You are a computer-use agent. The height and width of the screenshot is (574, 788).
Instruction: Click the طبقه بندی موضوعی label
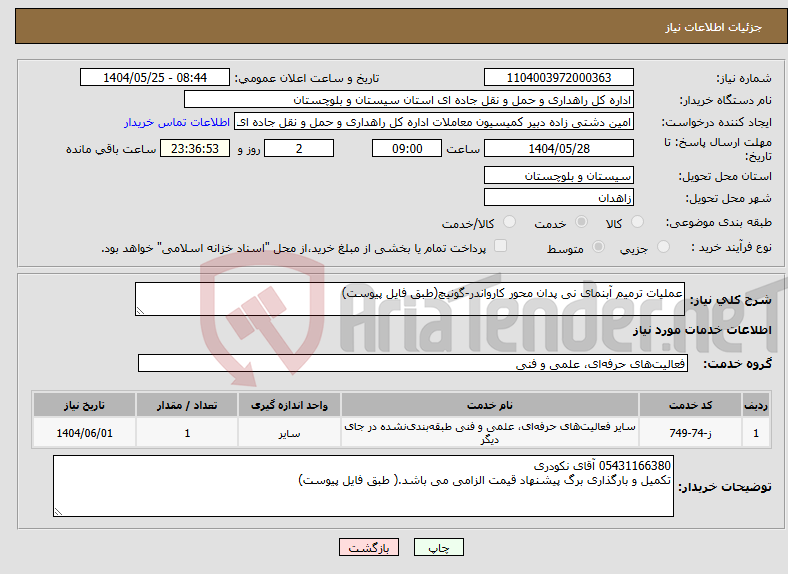(719, 222)
